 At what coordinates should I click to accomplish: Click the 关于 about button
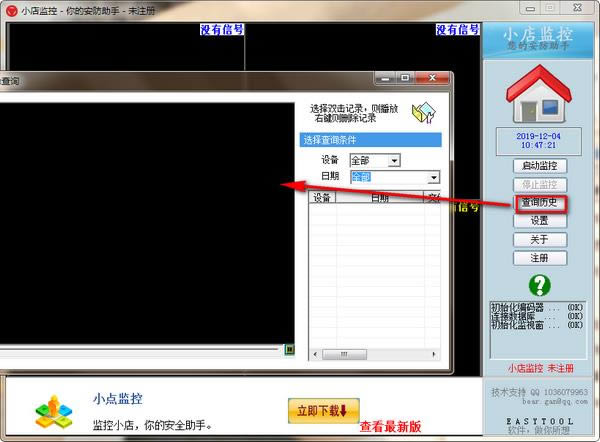(x=539, y=240)
